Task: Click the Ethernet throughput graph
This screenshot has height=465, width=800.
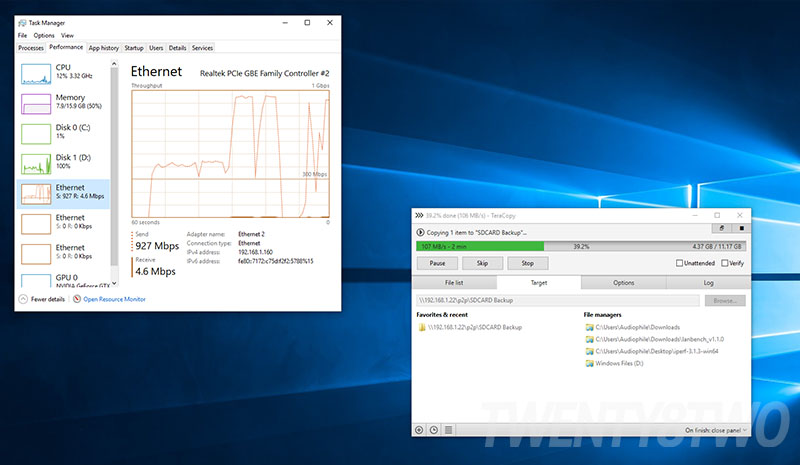Action: click(231, 154)
